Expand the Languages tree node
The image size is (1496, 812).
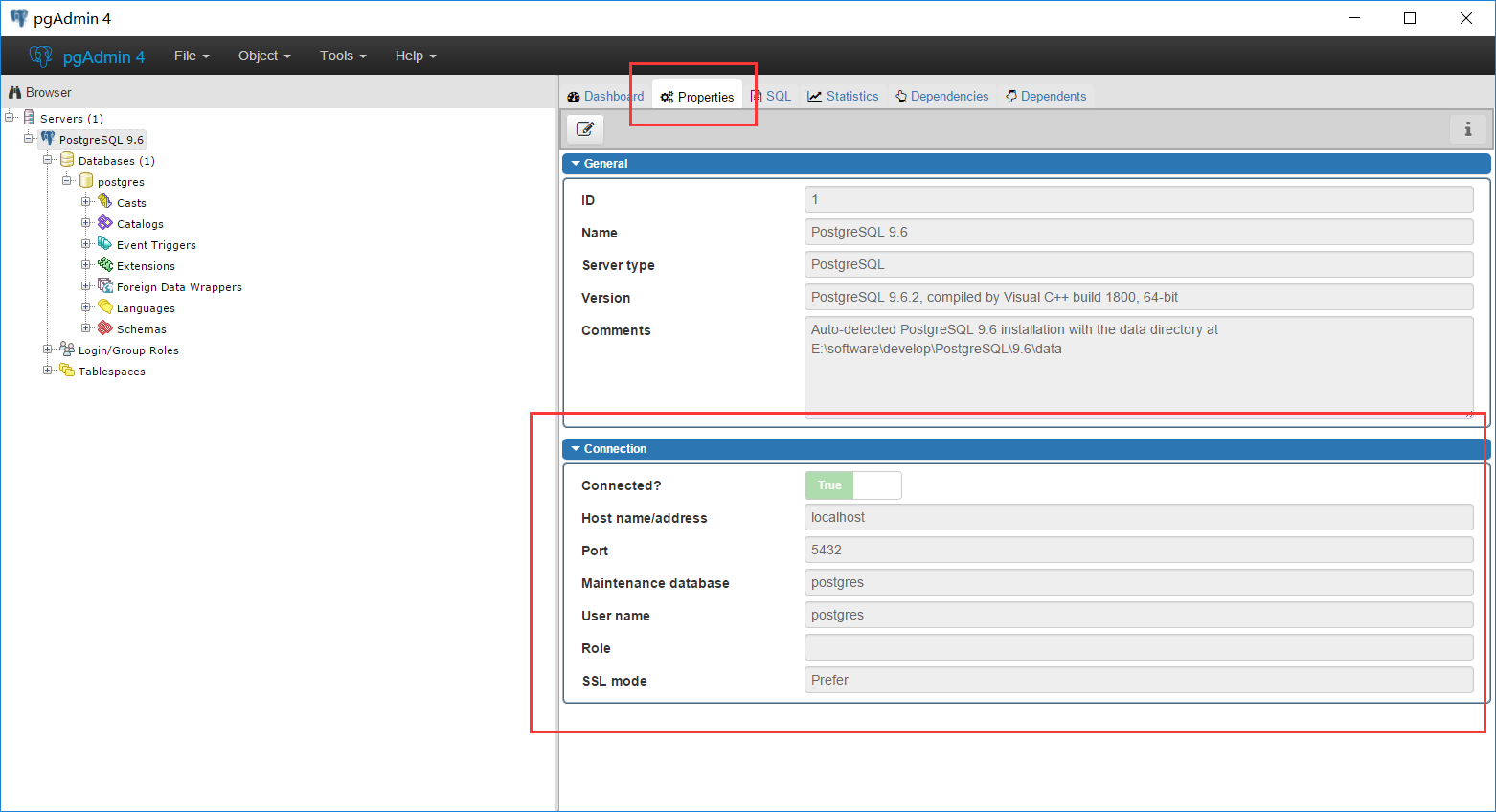coord(86,307)
